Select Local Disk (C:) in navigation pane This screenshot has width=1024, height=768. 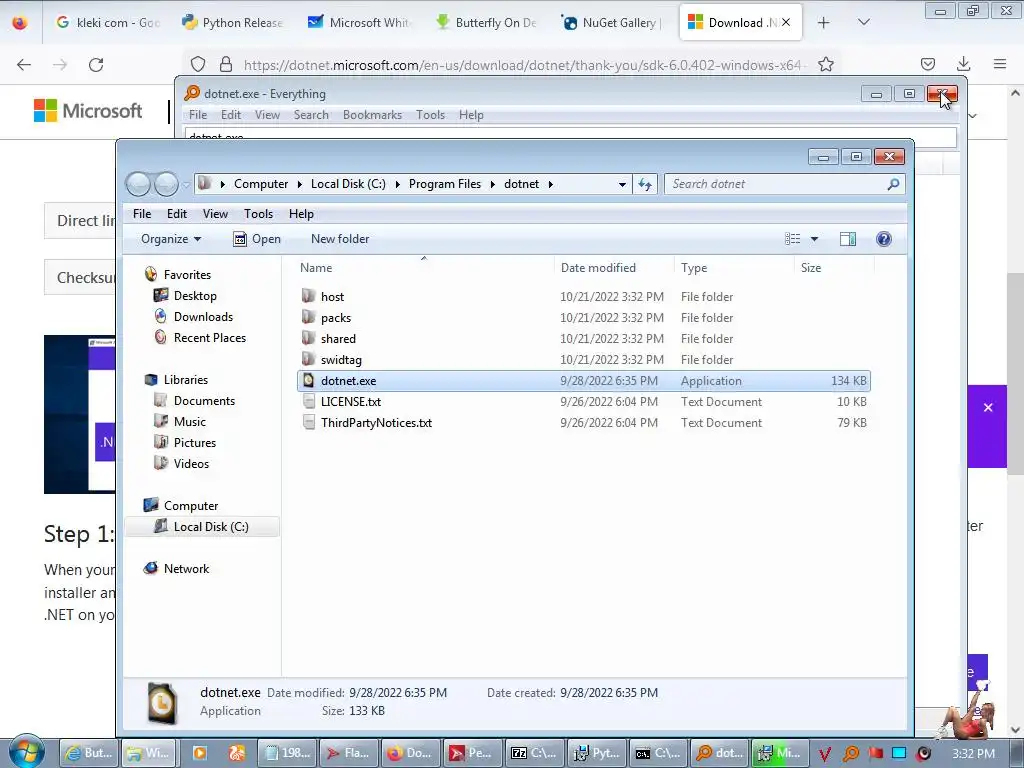(x=210, y=526)
